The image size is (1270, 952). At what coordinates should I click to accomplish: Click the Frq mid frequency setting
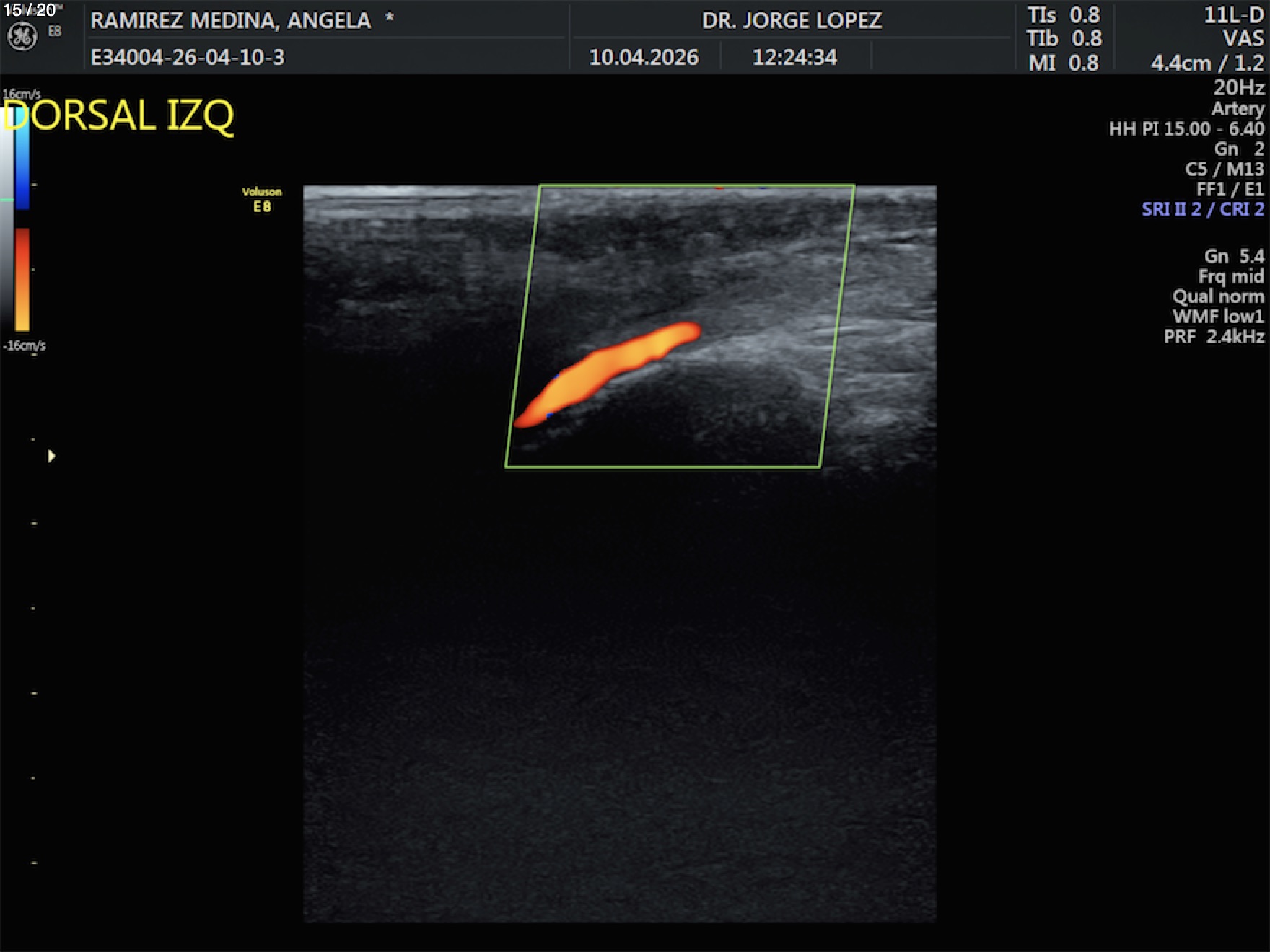(1230, 276)
